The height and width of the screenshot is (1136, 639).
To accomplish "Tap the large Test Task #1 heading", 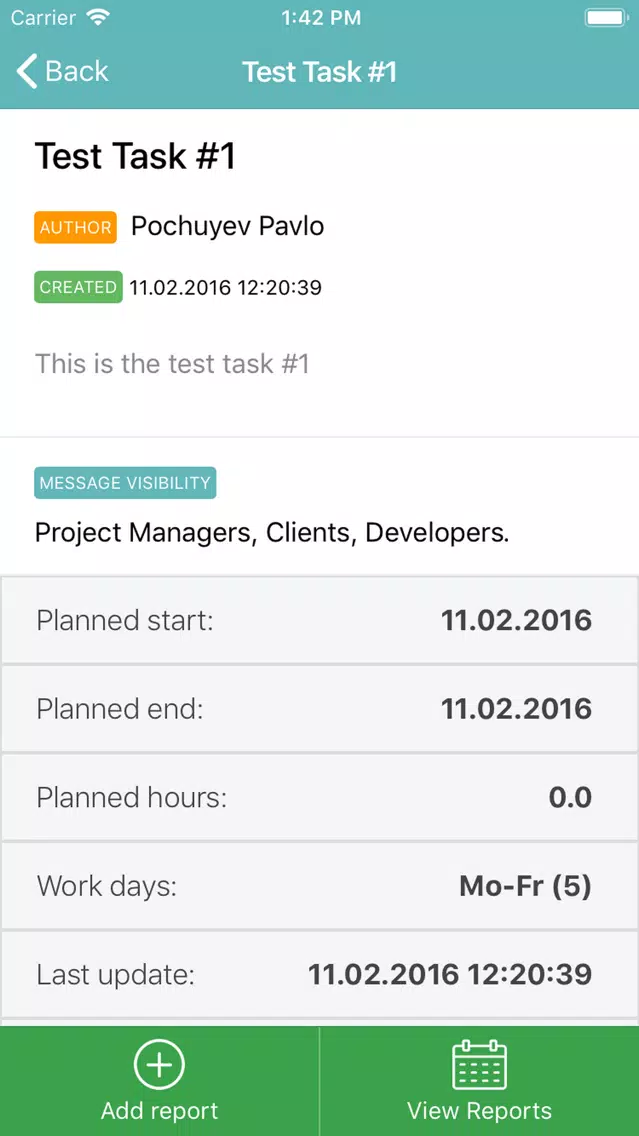I will tap(135, 156).
